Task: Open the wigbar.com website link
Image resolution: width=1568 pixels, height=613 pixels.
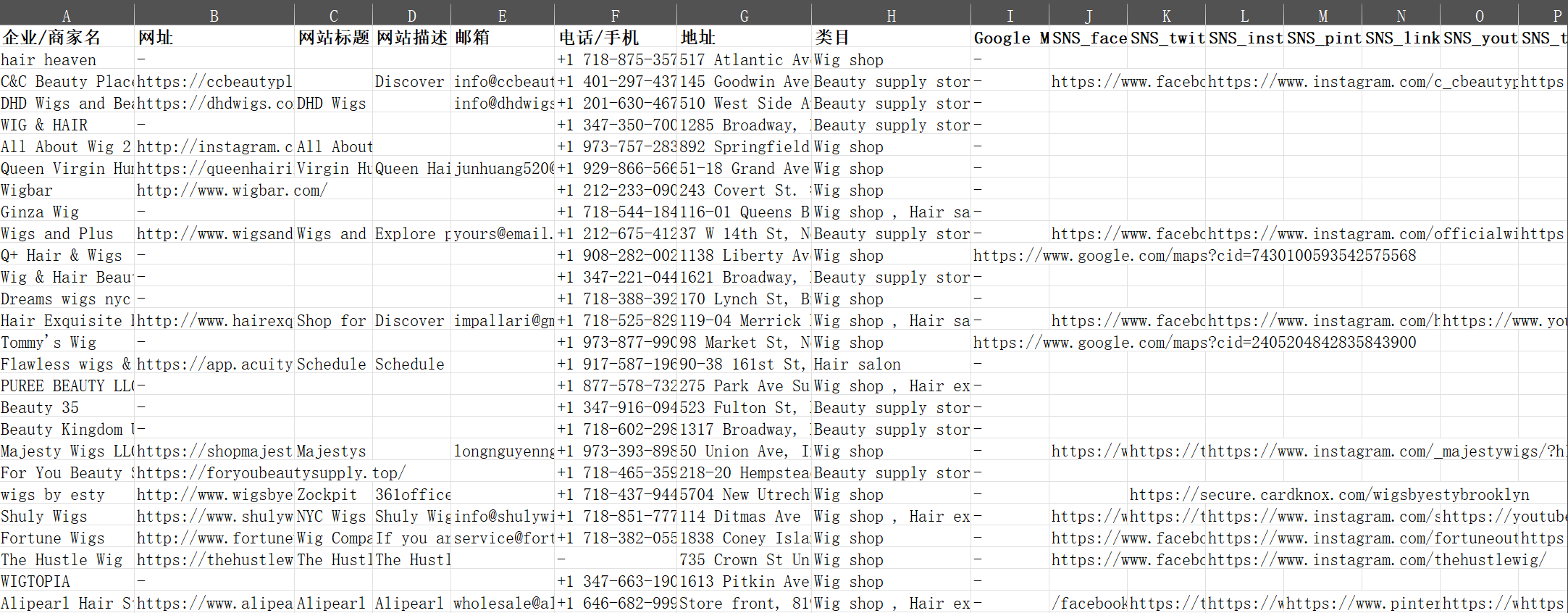Action: coord(232,191)
